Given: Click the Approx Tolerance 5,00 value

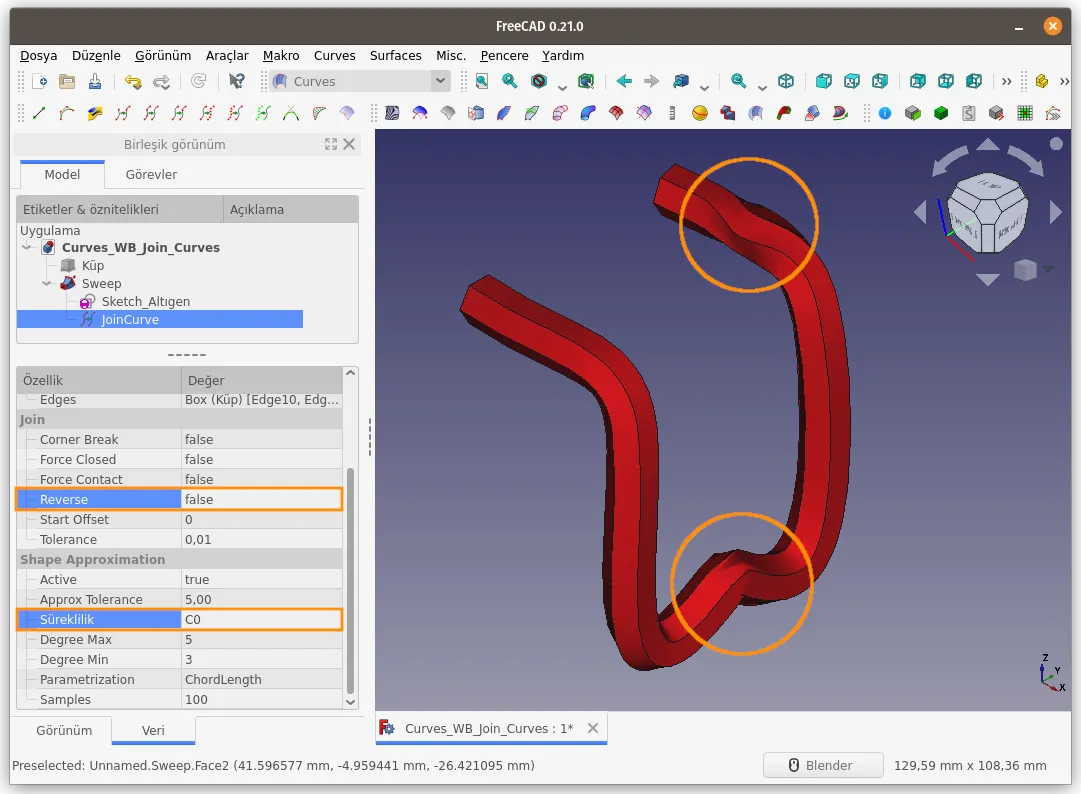Looking at the screenshot, I should 261,599.
